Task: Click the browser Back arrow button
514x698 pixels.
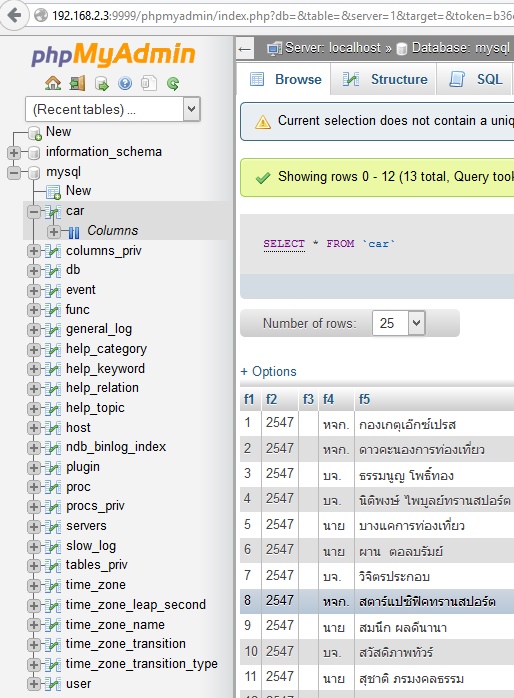Action: pos(14,16)
